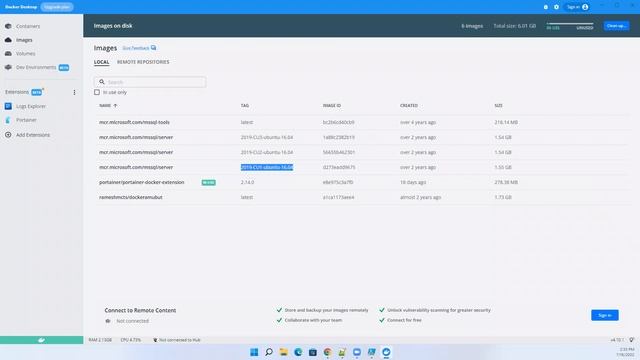This screenshot has height=360, width=640.
Task: Switch to the LOCAL tab
Action: 101,62
